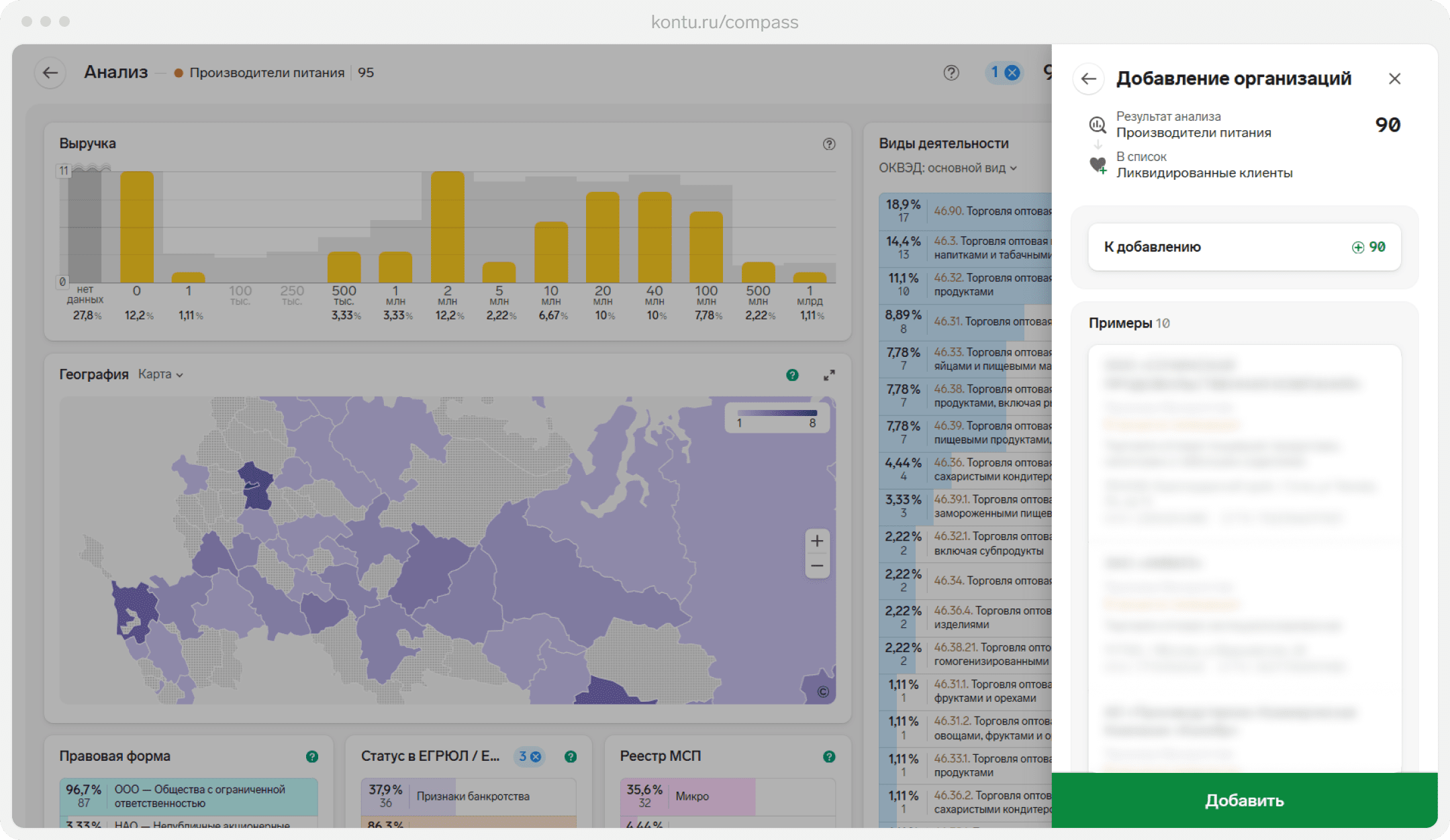The image size is (1450, 840).
Task: Expand the География map to fullscreen
Action: [829, 375]
